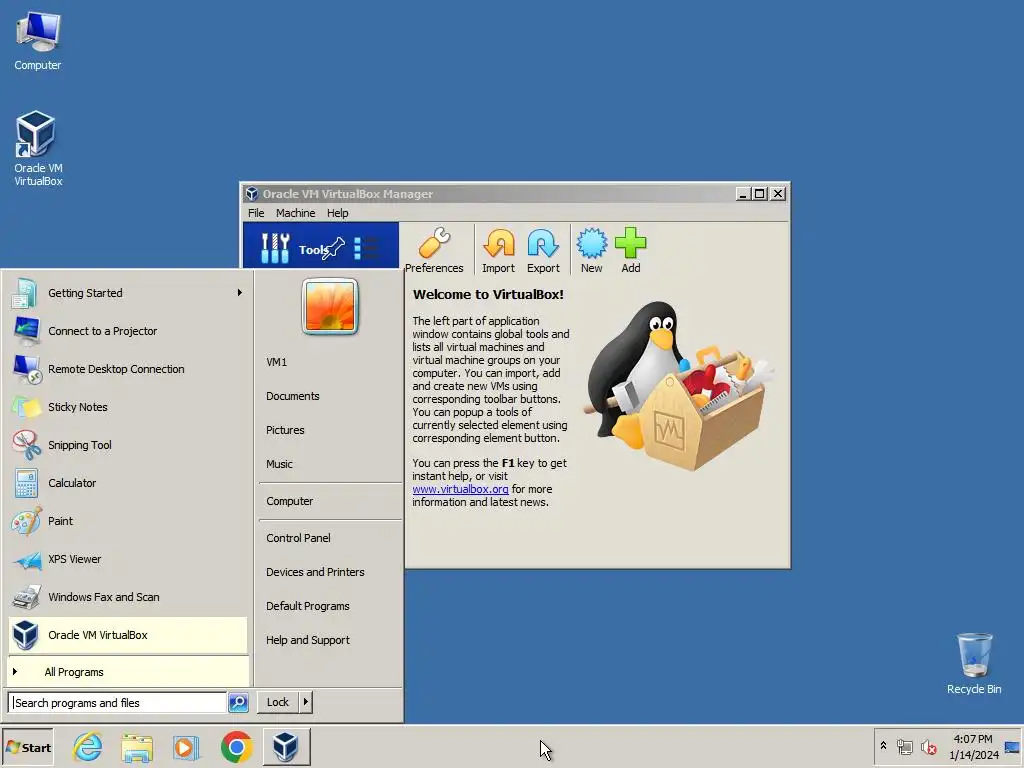Image resolution: width=1024 pixels, height=768 pixels.
Task: Click VirtualBox taskbar button
Action: tap(286, 746)
